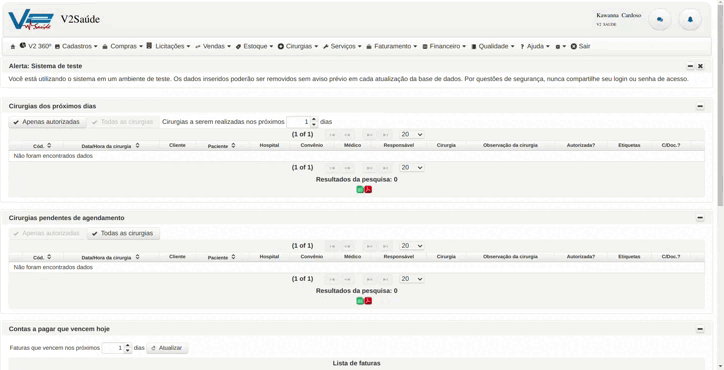Toggle Todas as cirurgias in próximos dias

click(x=123, y=122)
